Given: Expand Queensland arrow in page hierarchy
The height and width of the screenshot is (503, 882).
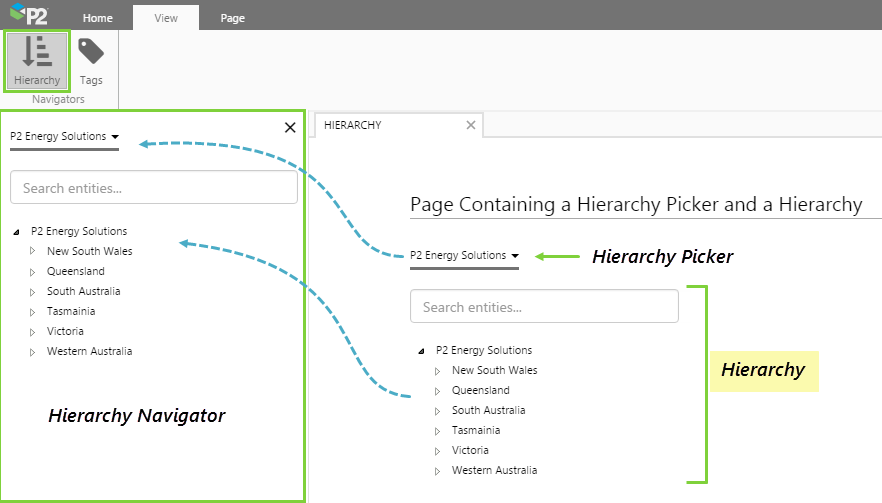Looking at the screenshot, I should [x=438, y=391].
